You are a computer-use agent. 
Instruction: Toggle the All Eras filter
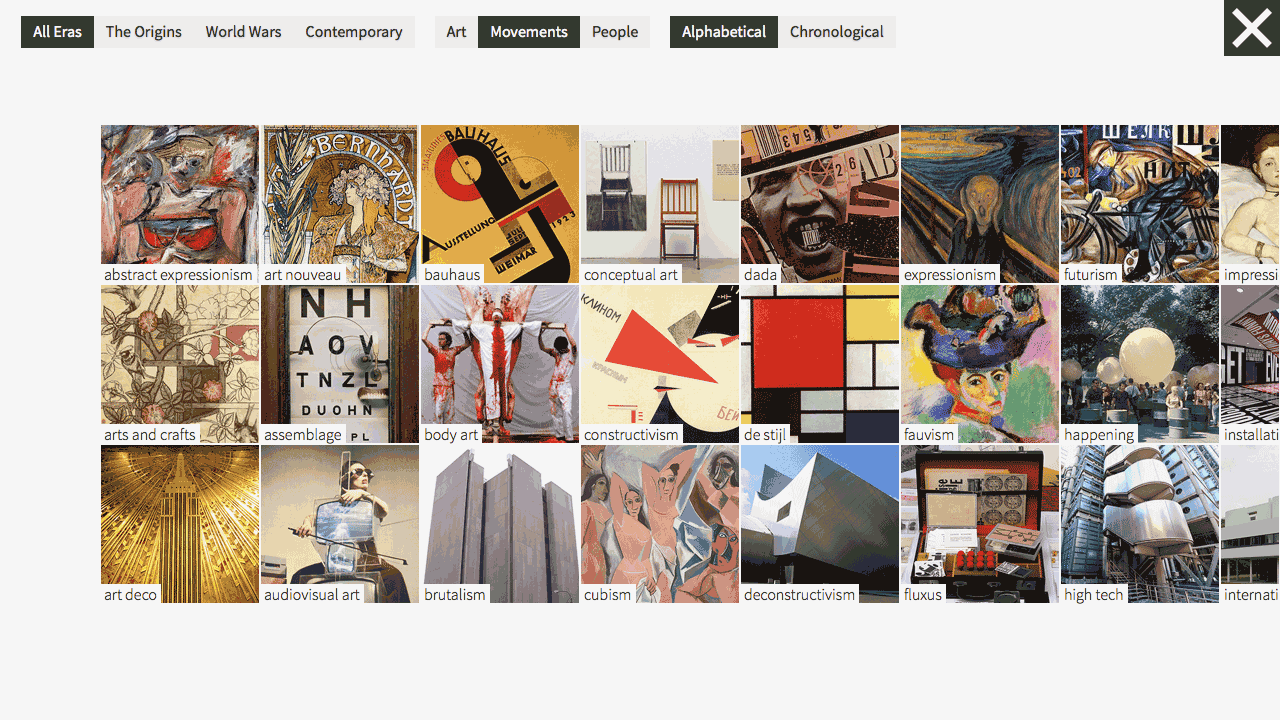[x=57, y=32]
